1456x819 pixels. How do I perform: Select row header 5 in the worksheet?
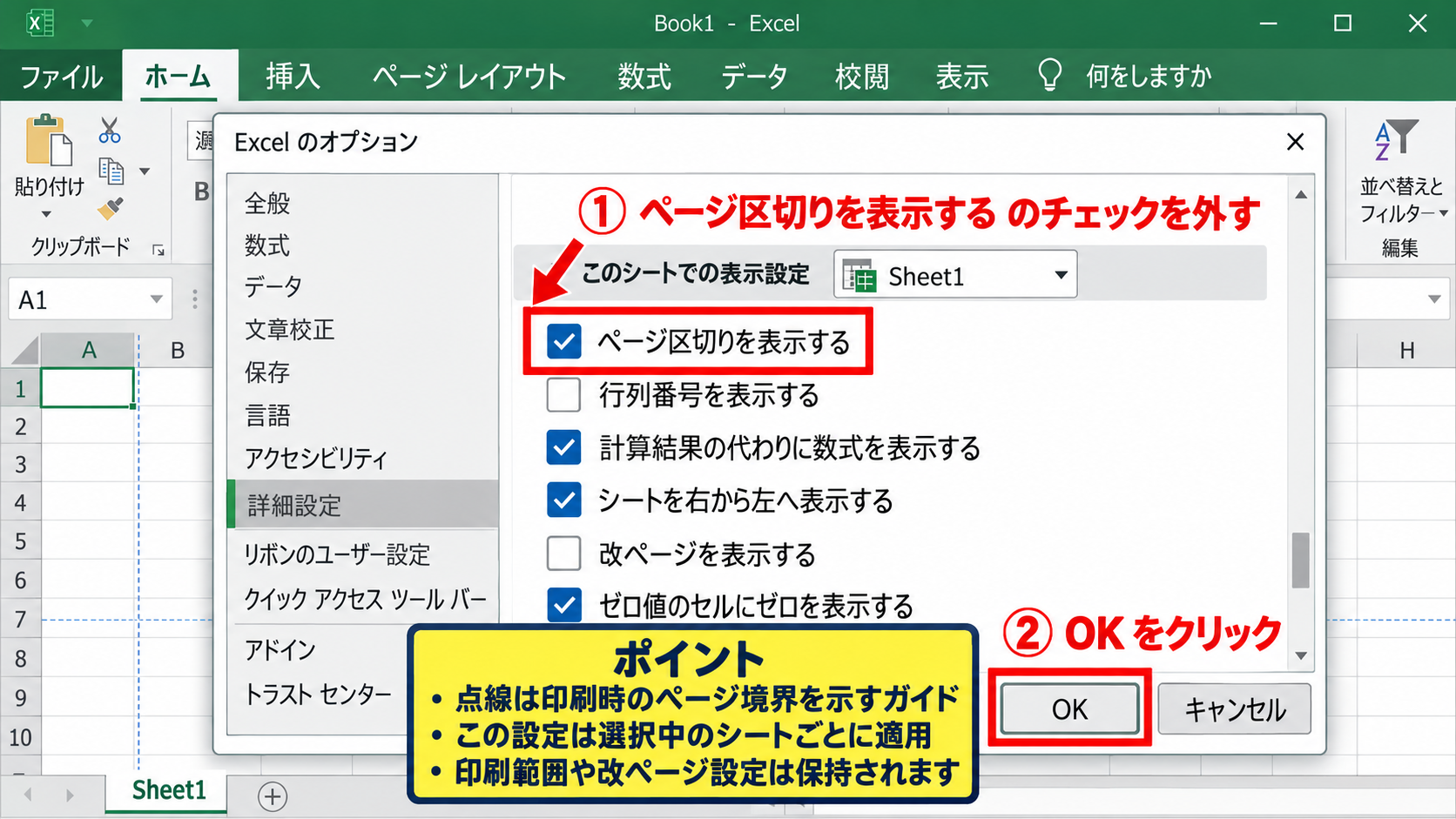pos(20,542)
